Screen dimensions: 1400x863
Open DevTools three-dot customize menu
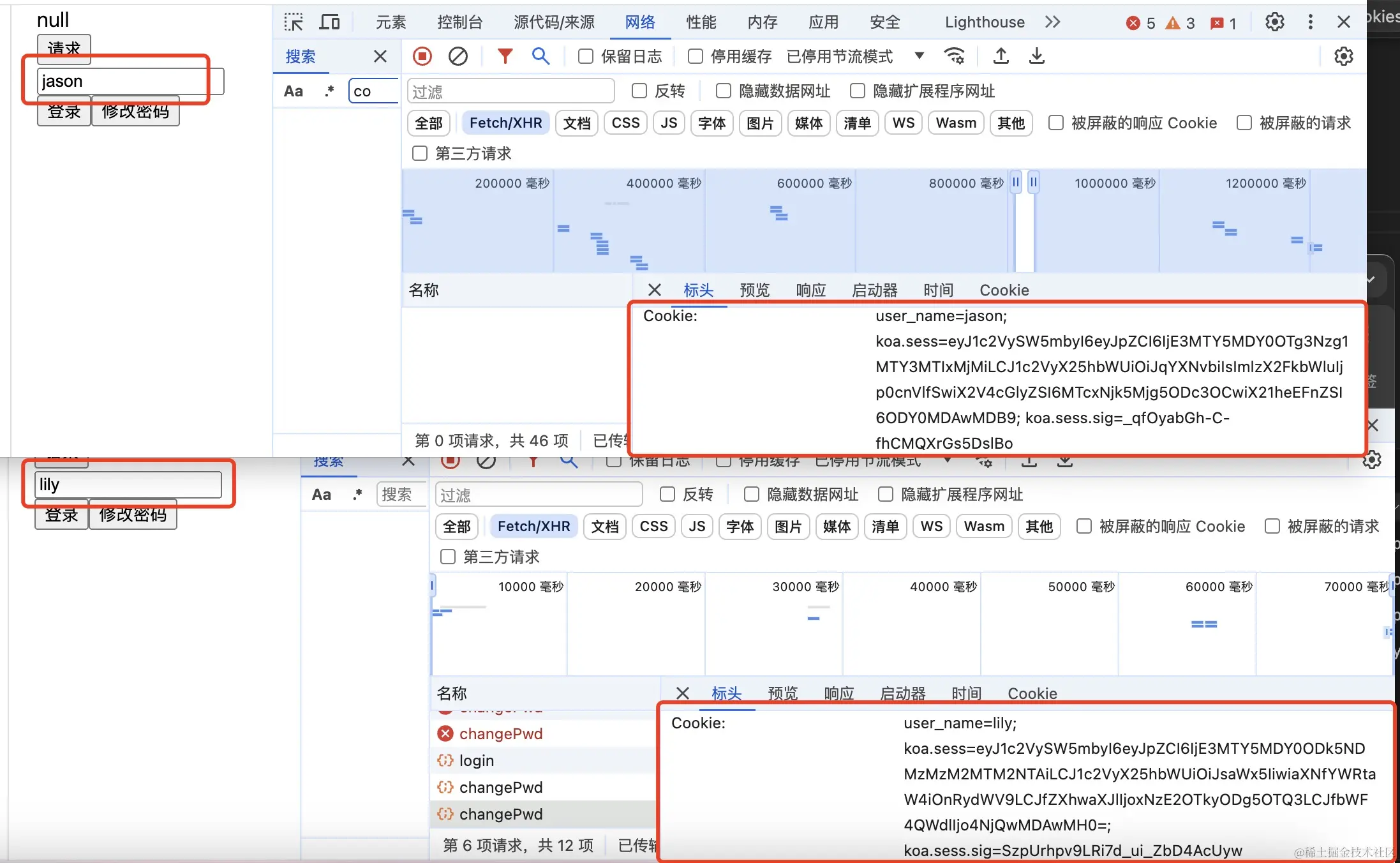coord(1310,22)
